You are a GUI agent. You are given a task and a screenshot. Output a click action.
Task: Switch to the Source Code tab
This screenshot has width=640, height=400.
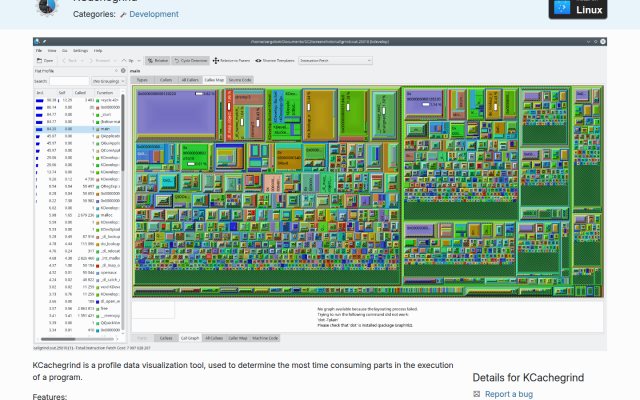coord(240,80)
